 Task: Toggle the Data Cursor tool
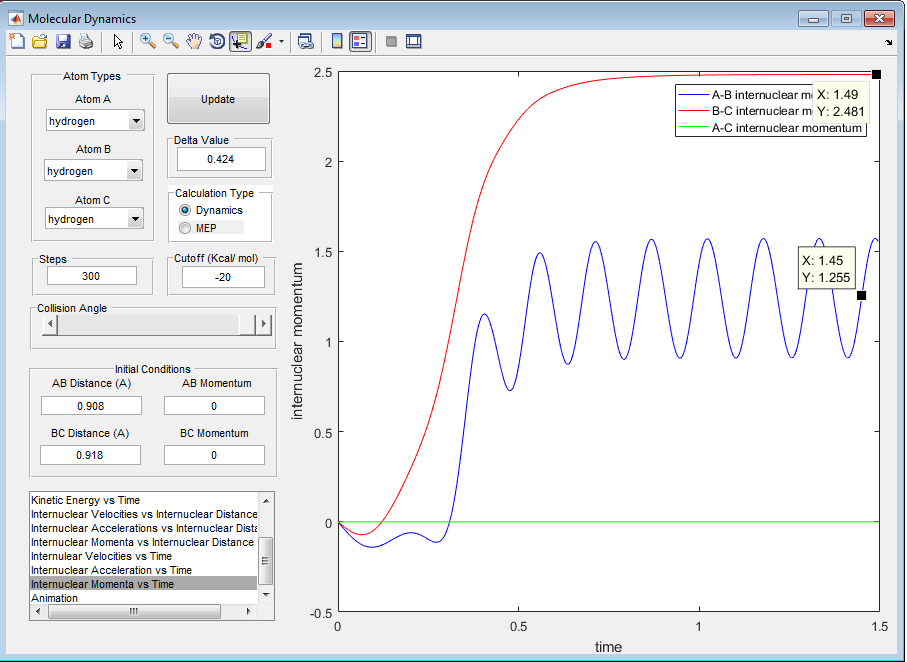240,42
